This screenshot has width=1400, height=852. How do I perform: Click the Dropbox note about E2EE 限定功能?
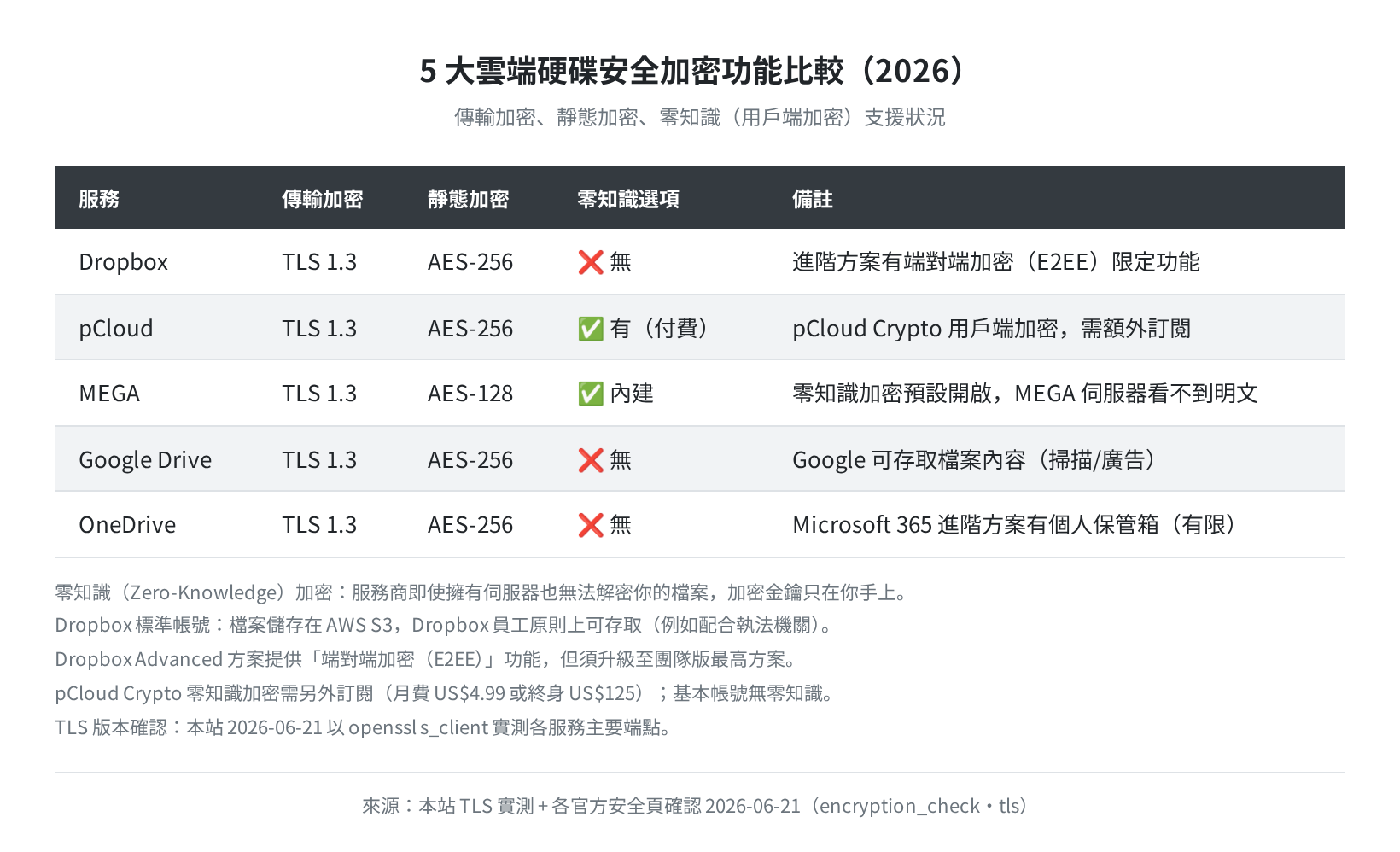point(996,262)
